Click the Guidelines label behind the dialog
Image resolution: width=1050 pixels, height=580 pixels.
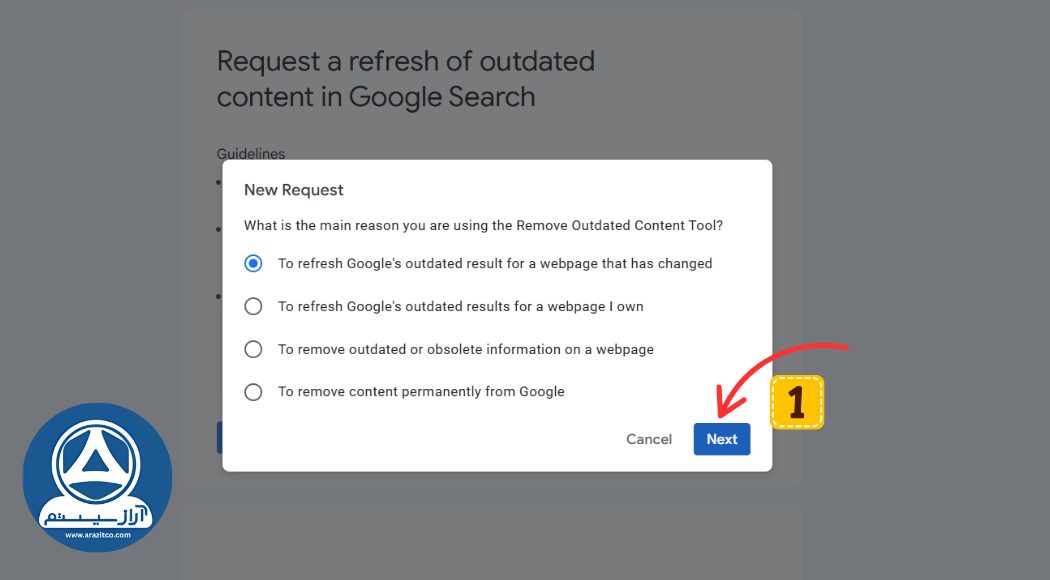click(251, 154)
